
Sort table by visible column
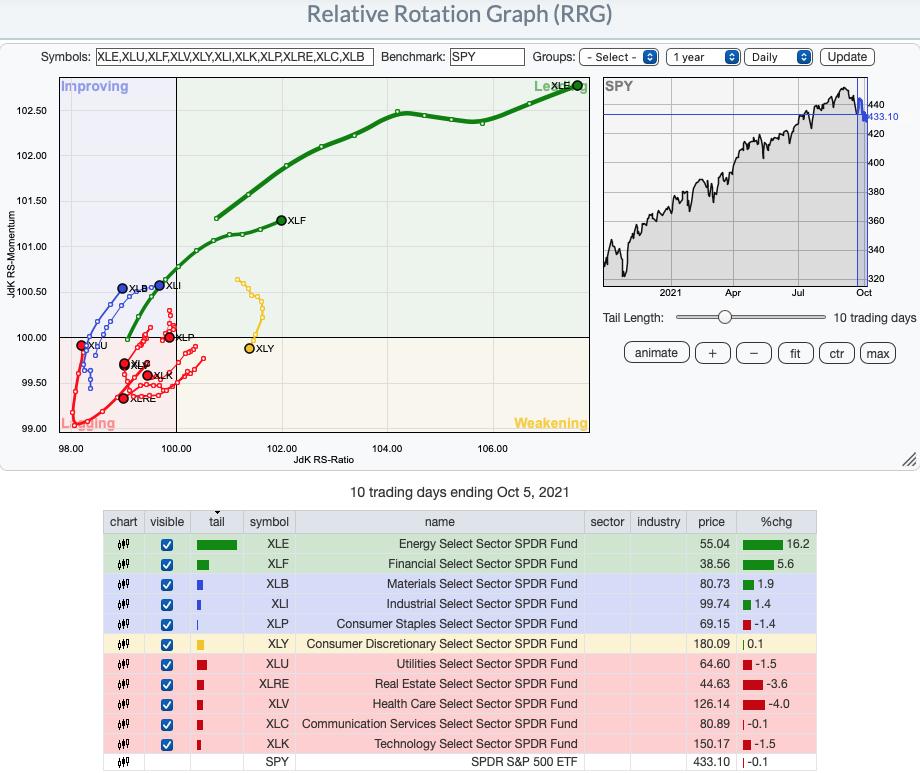click(167, 522)
